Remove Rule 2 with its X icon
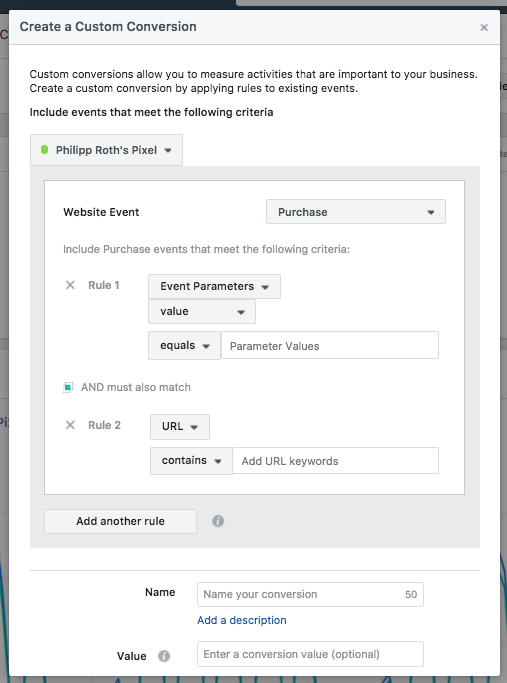 [x=70, y=425]
